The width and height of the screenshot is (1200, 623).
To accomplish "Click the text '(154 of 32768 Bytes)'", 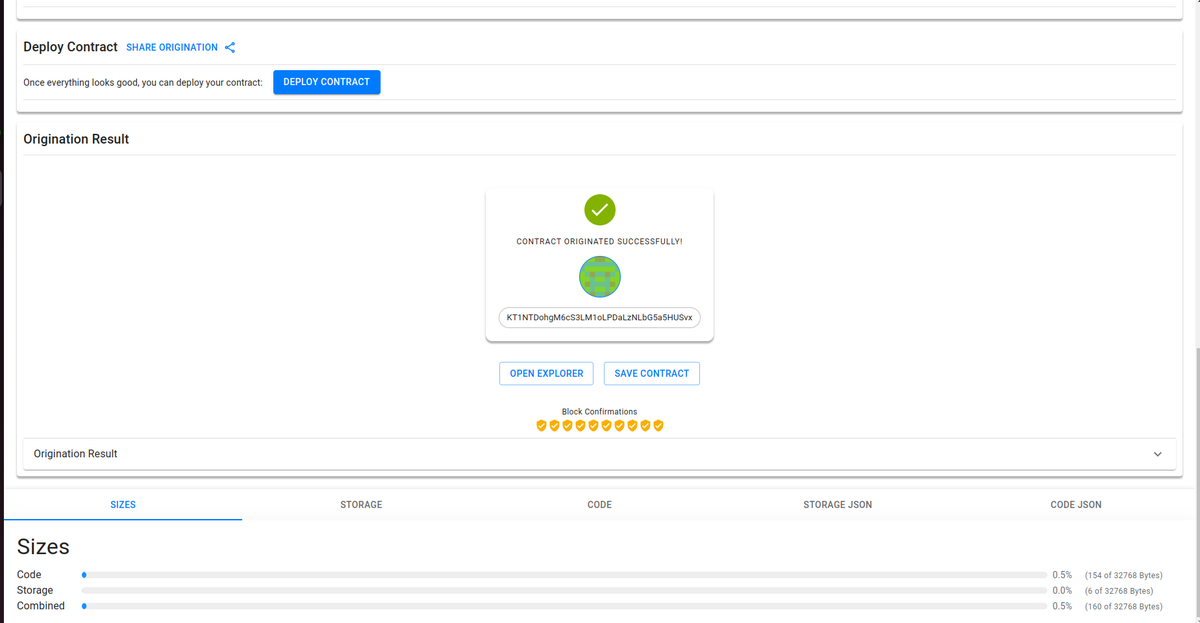I will [1123, 575].
